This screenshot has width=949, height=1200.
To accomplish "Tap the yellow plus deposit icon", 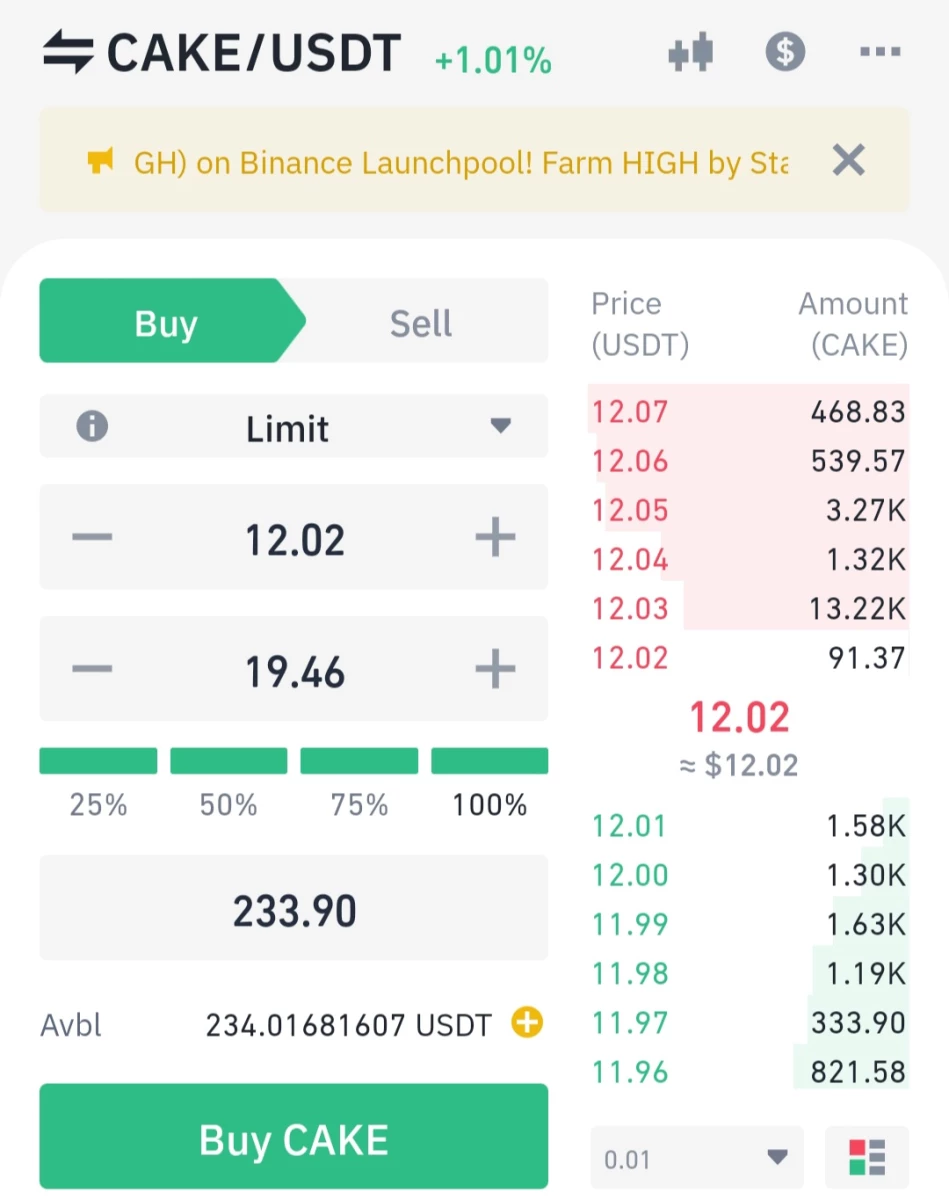I will [527, 1023].
